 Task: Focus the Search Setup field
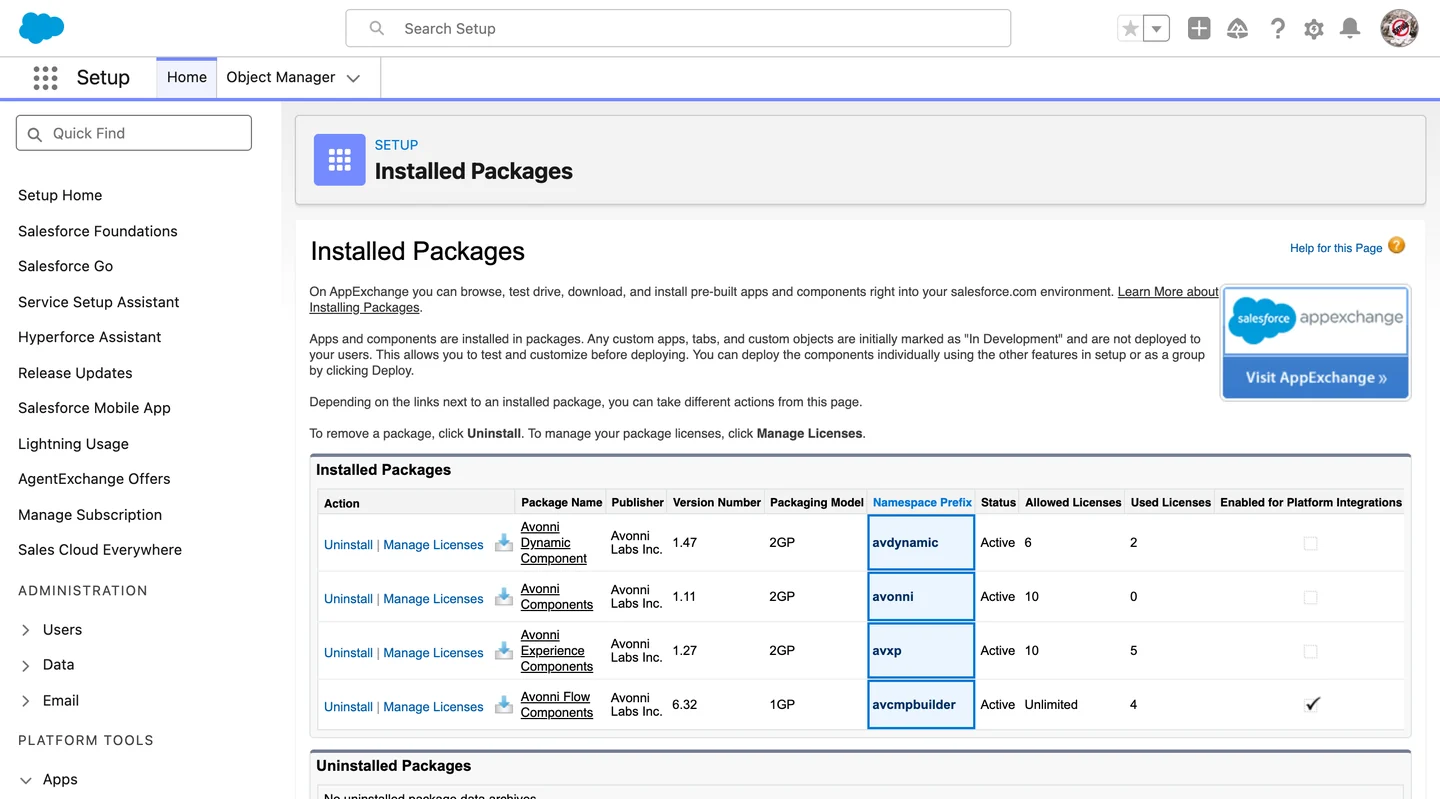[x=678, y=28]
